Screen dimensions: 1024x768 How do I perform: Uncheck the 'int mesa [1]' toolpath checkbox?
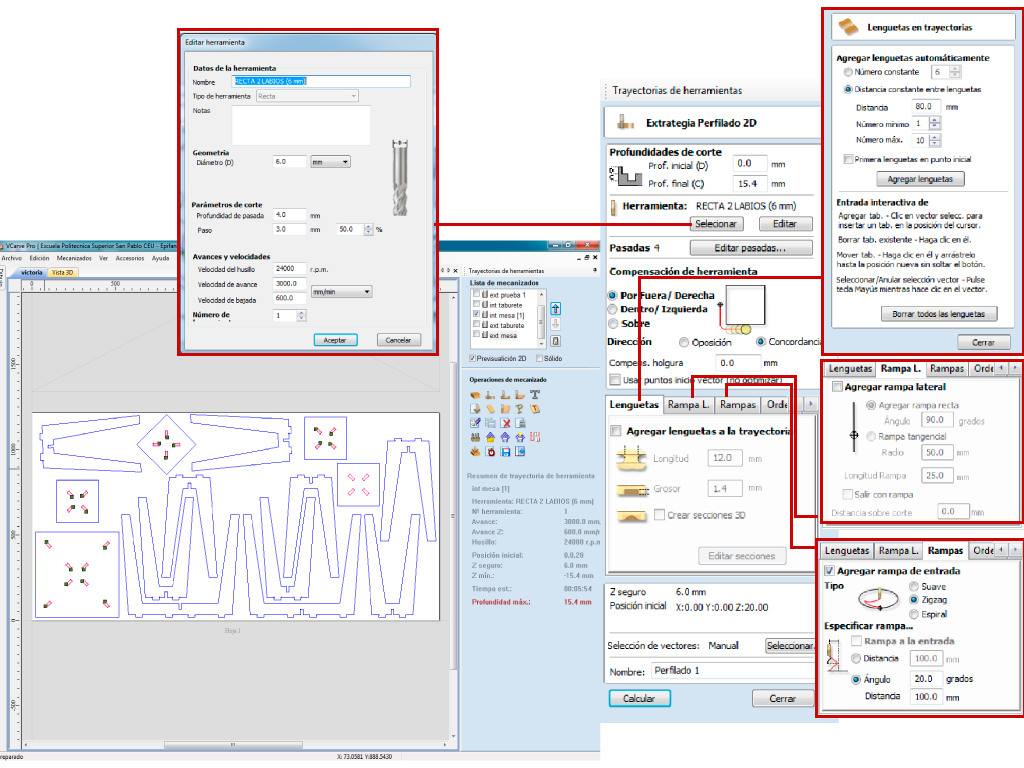click(477, 314)
